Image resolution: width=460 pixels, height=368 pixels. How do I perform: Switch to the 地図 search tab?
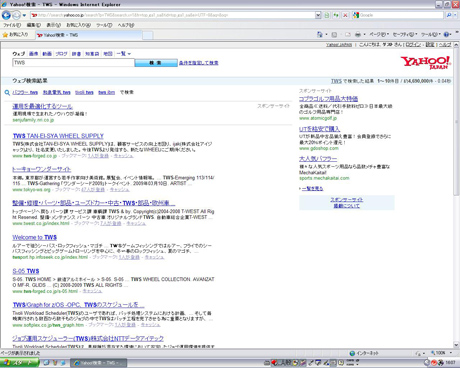[108, 54]
